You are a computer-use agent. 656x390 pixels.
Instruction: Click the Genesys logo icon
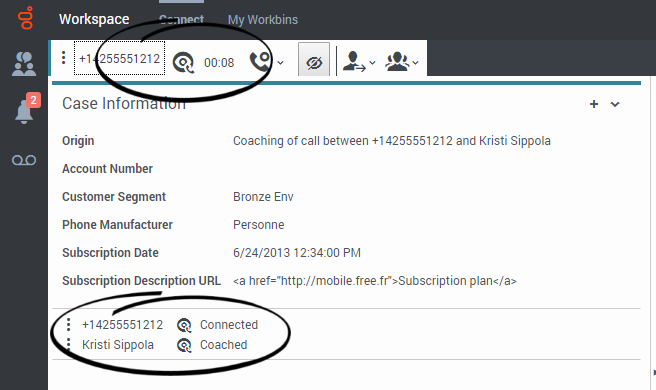pyautogui.click(x=26, y=18)
